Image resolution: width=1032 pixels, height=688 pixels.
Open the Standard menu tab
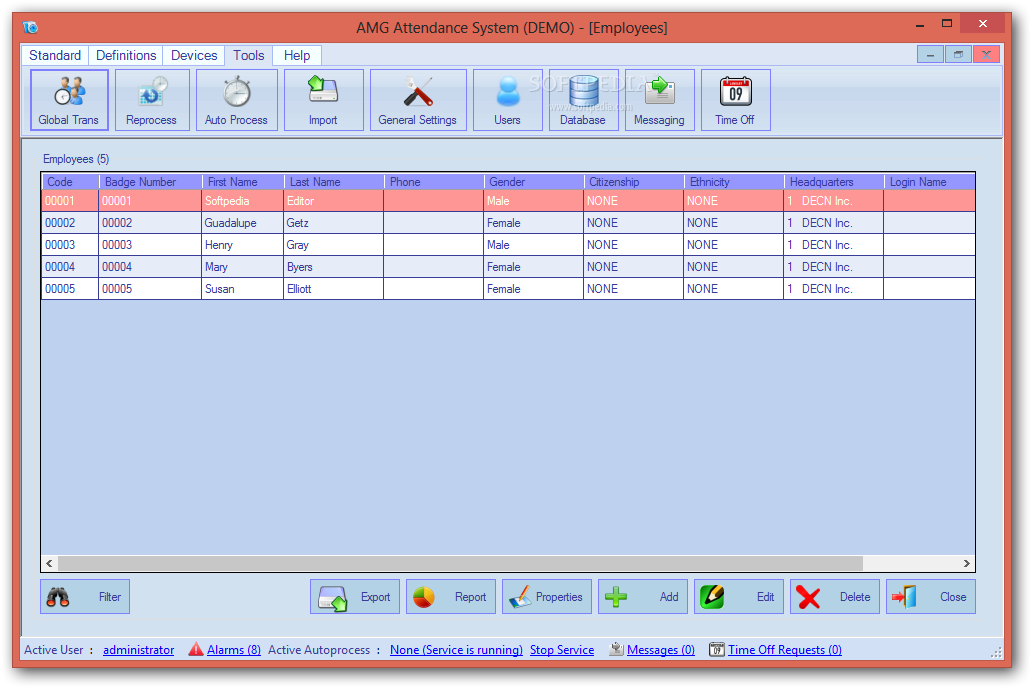pos(55,55)
